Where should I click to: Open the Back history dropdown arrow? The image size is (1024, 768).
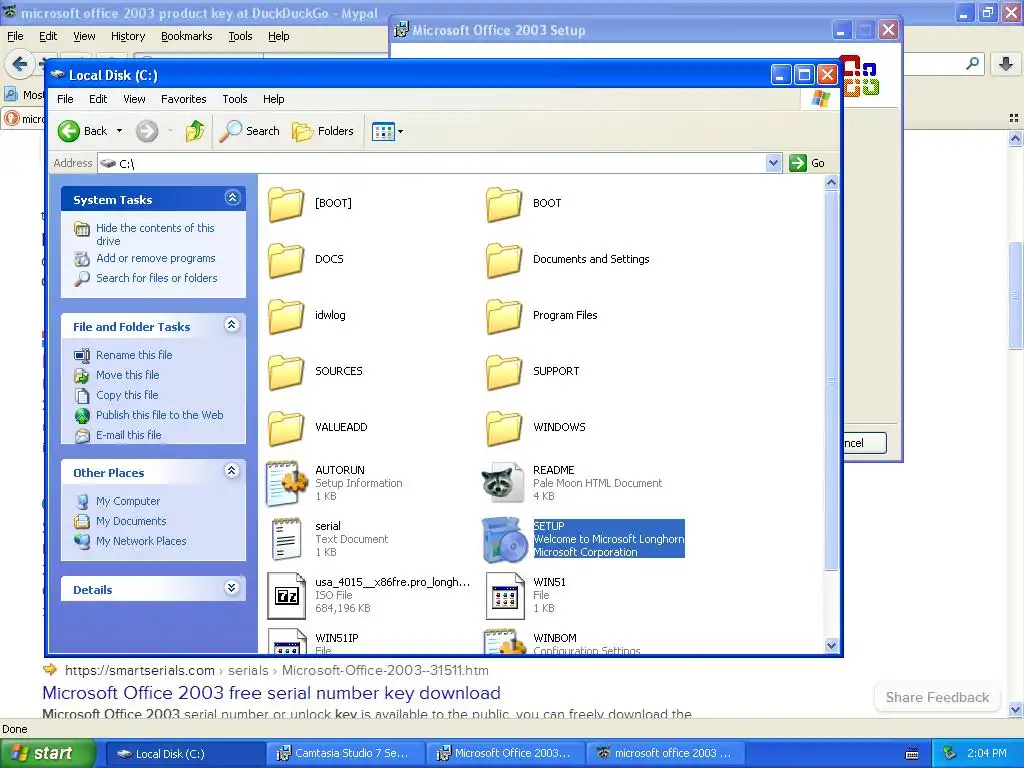tap(120, 131)
